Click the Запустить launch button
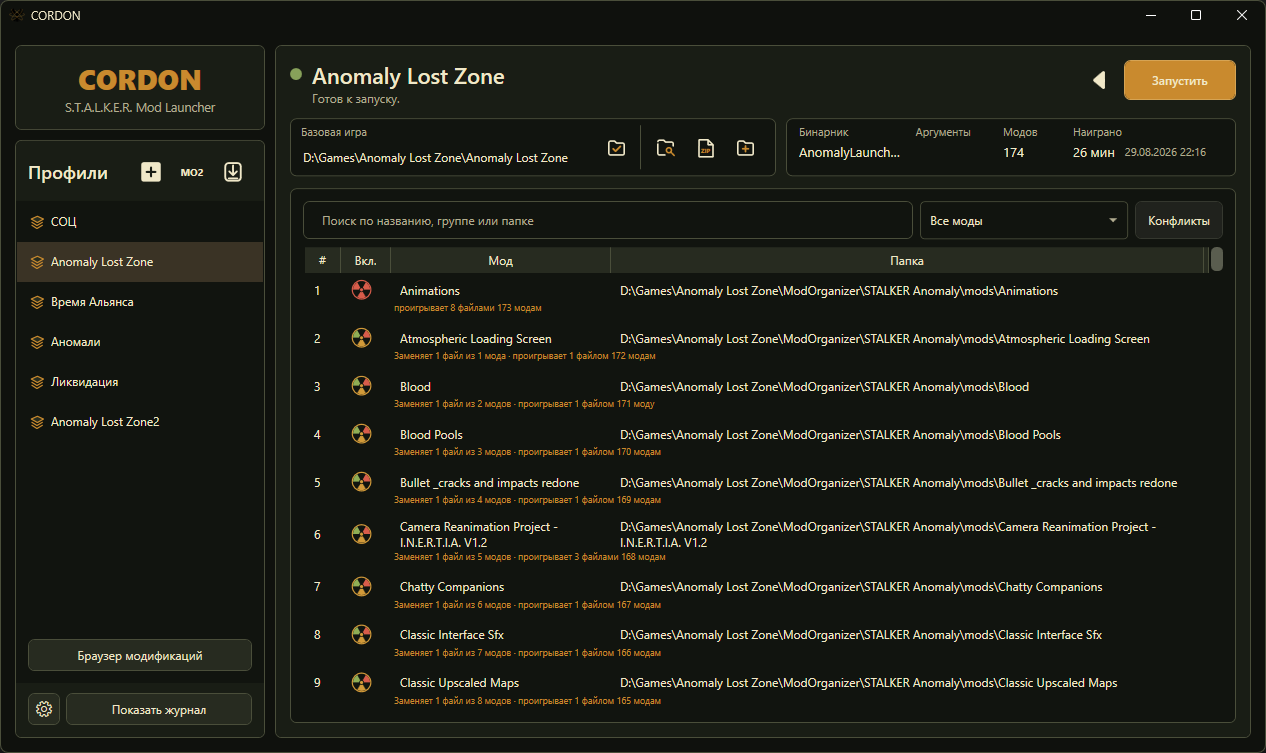 point(1180,81)
